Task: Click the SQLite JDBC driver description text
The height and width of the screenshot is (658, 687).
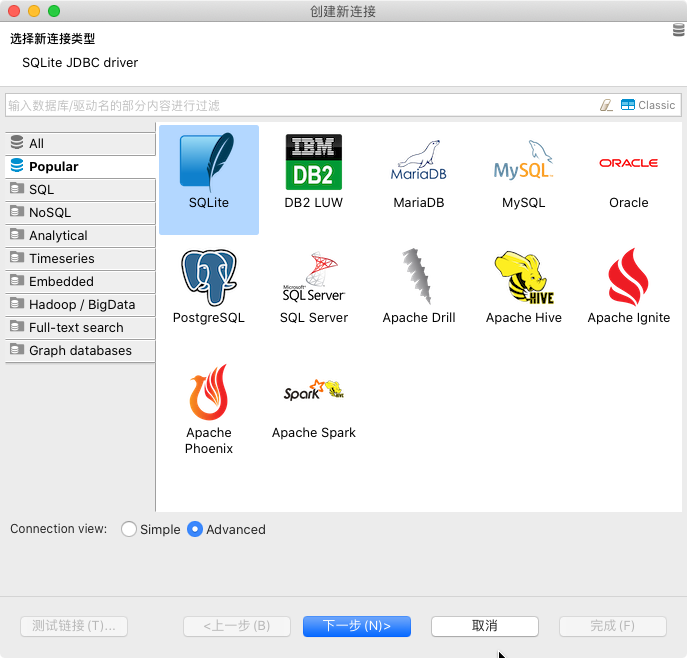Action: (x=80, y=63)
